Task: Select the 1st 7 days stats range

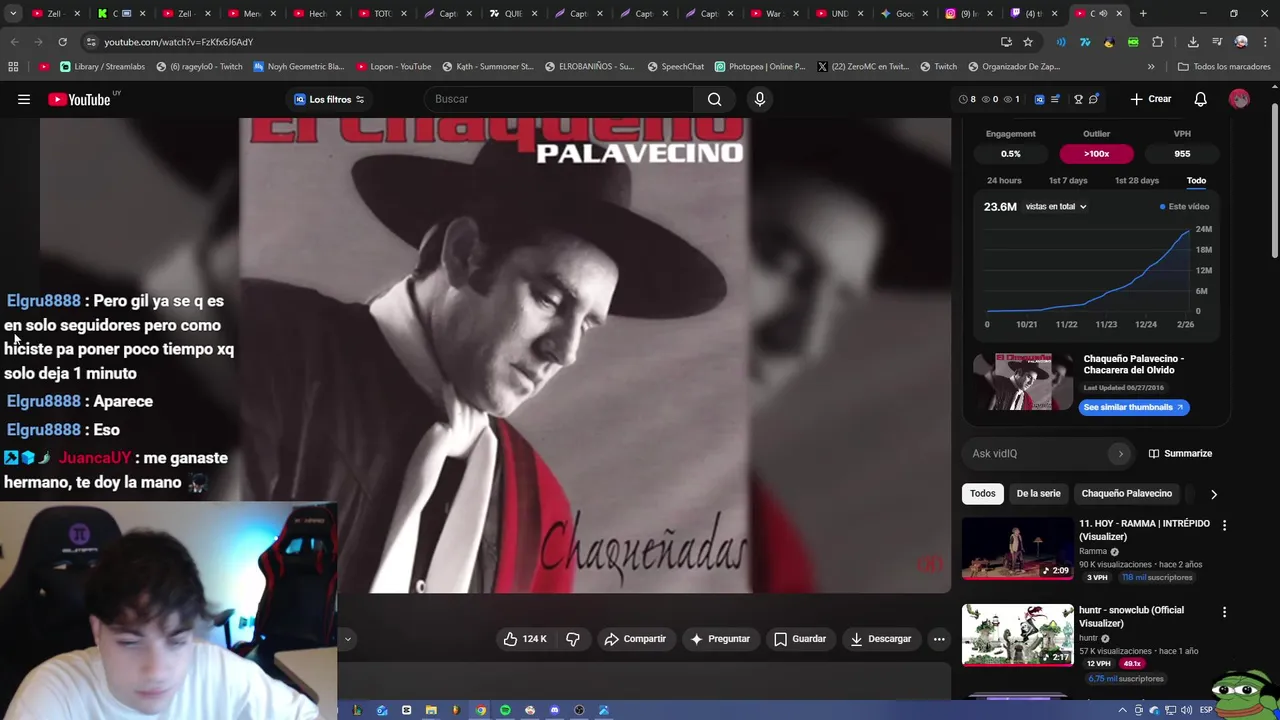Action: click(1067, 181)
